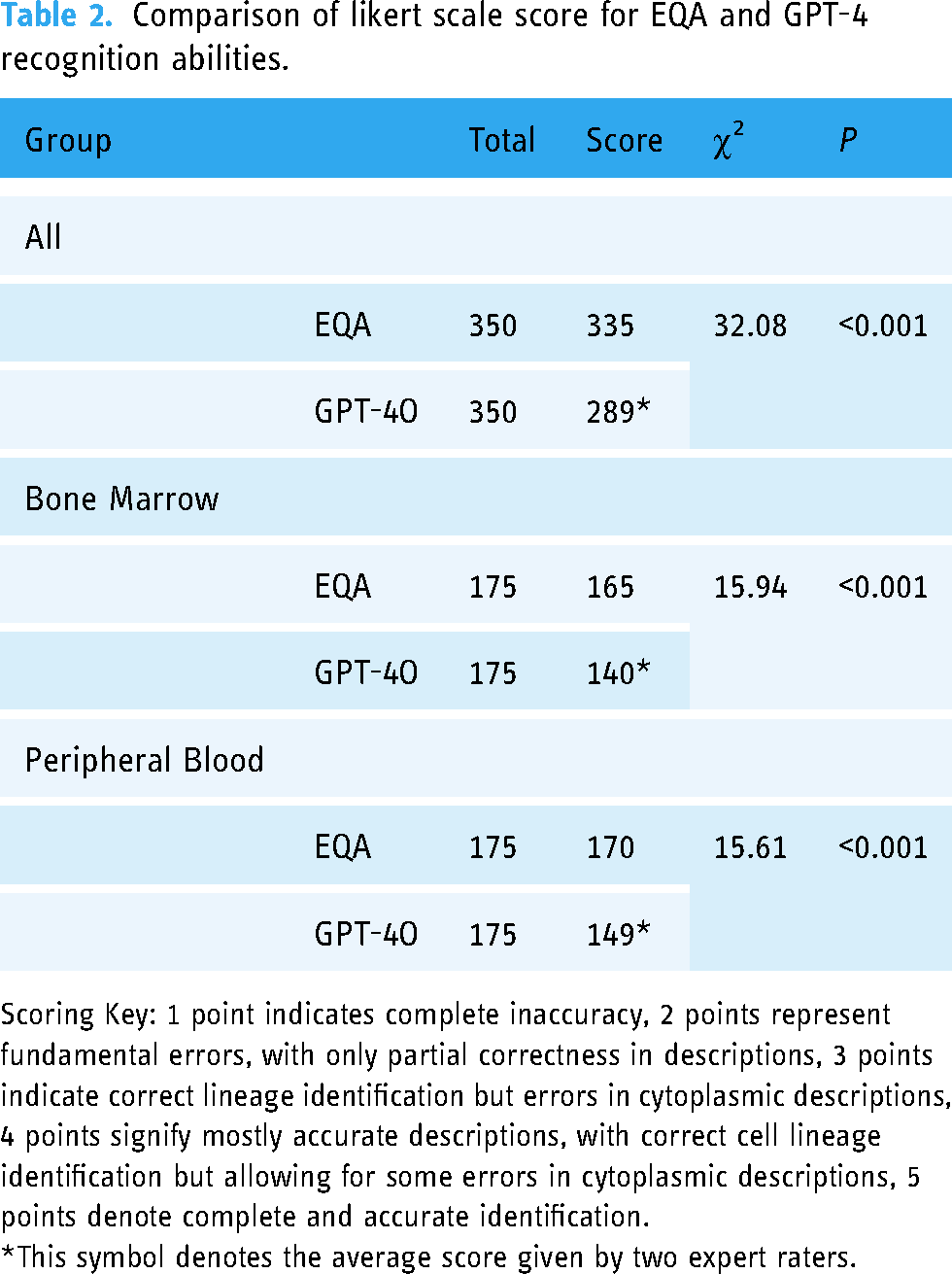Click the GPT-4O score 149*
Image resolution: width=952 pixels, height=1274 pixels.
(x=618, y=935)
